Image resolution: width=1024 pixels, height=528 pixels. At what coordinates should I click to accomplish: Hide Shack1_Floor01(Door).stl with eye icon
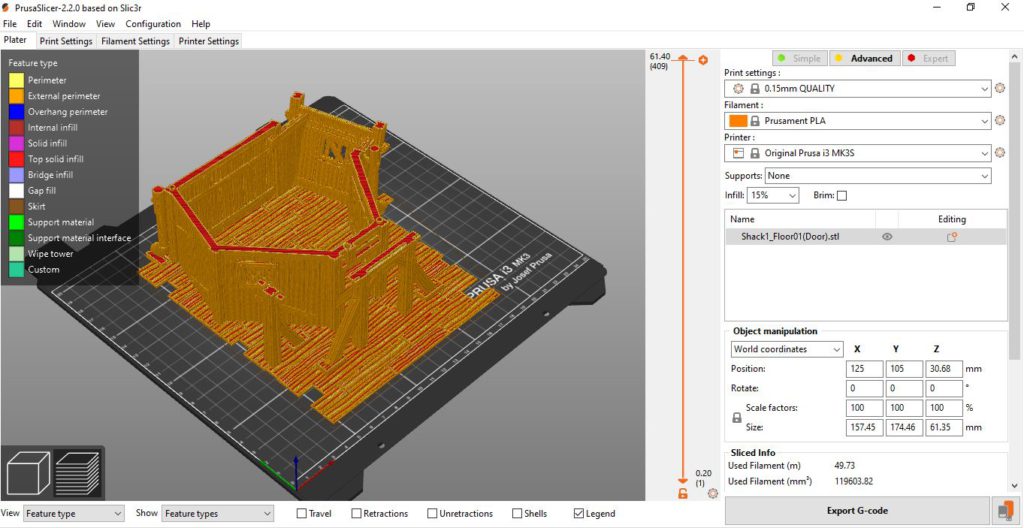(887, 237)
